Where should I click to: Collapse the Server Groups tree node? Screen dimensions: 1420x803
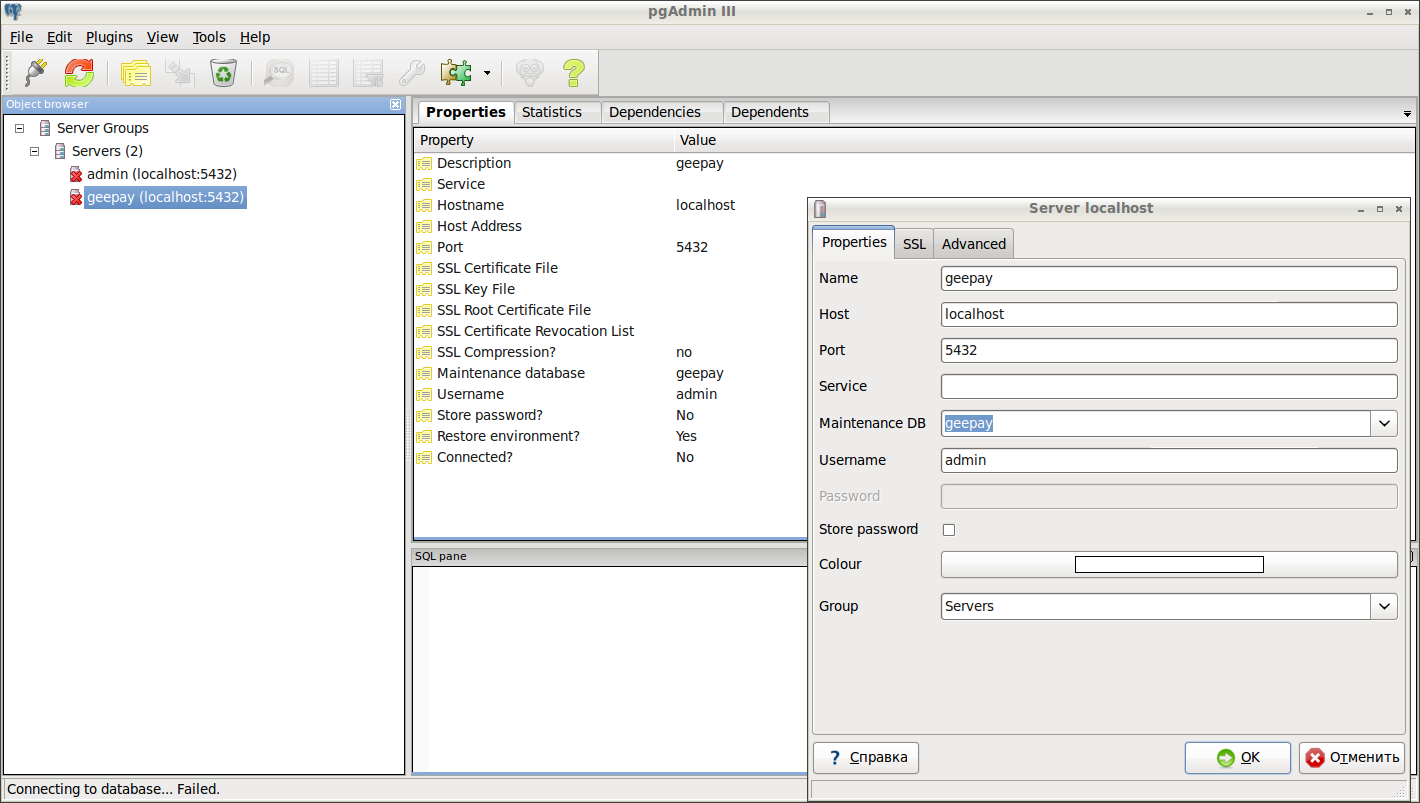(x=20, y=129)
